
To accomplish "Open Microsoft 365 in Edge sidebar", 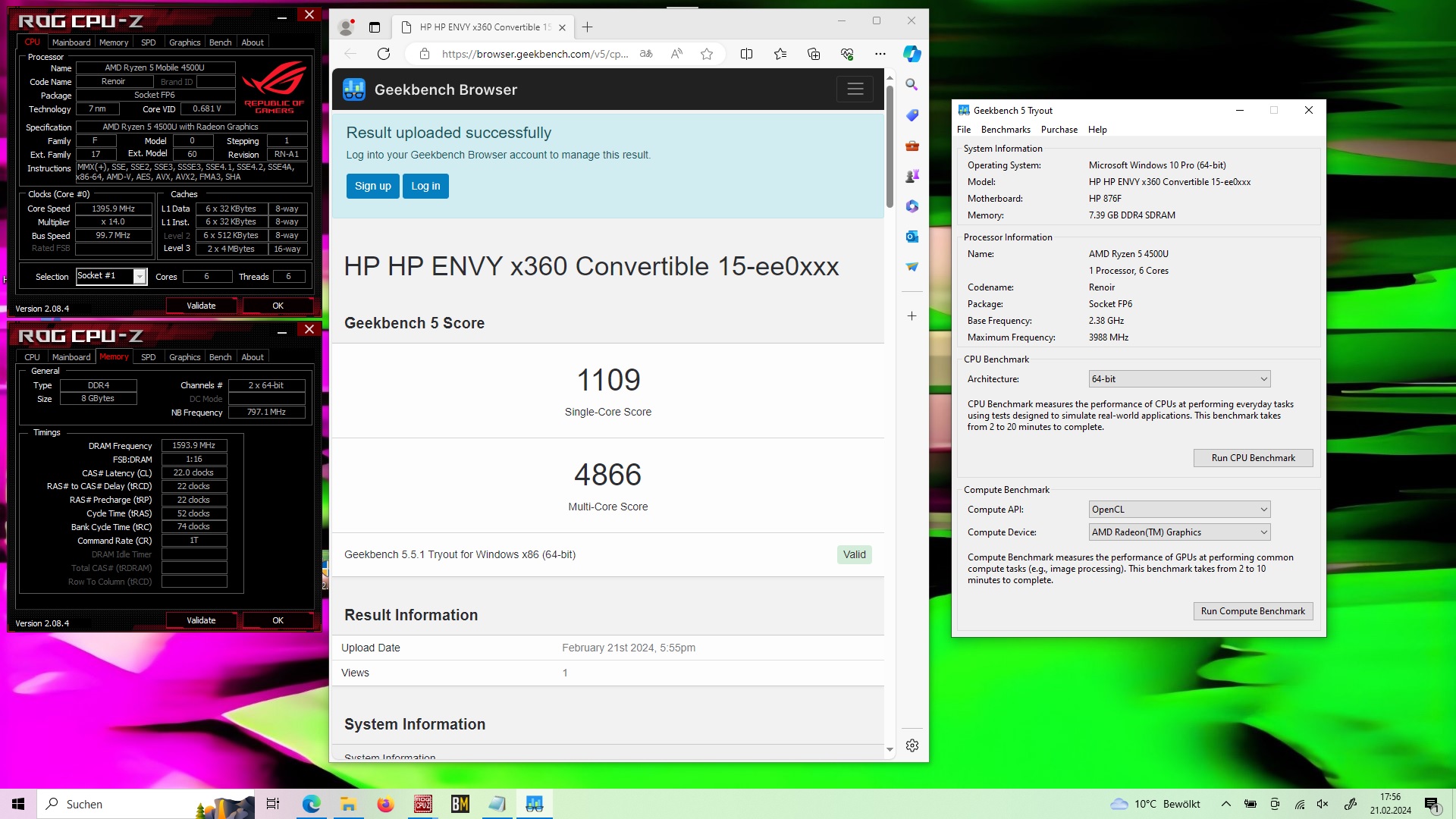I will tap(912, 206).
